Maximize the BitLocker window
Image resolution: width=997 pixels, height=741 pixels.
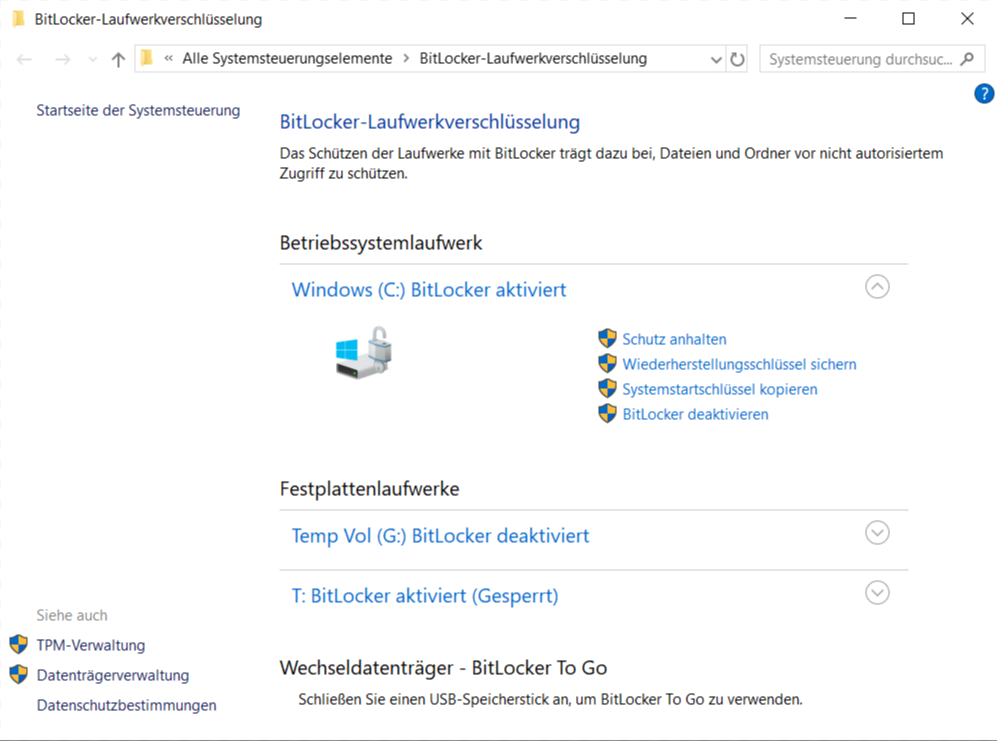[909, 19]
